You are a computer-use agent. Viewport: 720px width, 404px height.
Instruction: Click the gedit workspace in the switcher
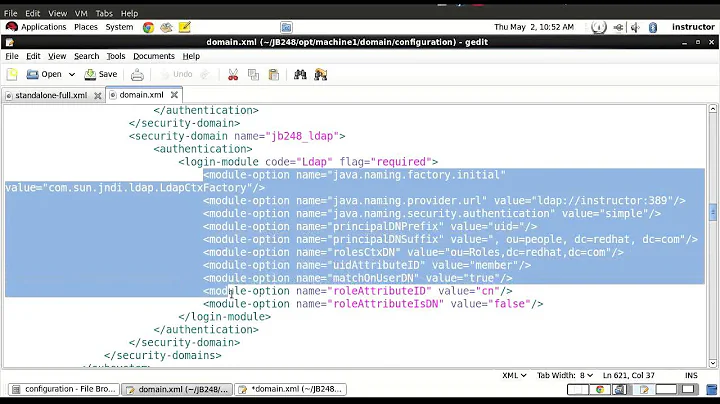pyautogui.click(x=644, y=390)
